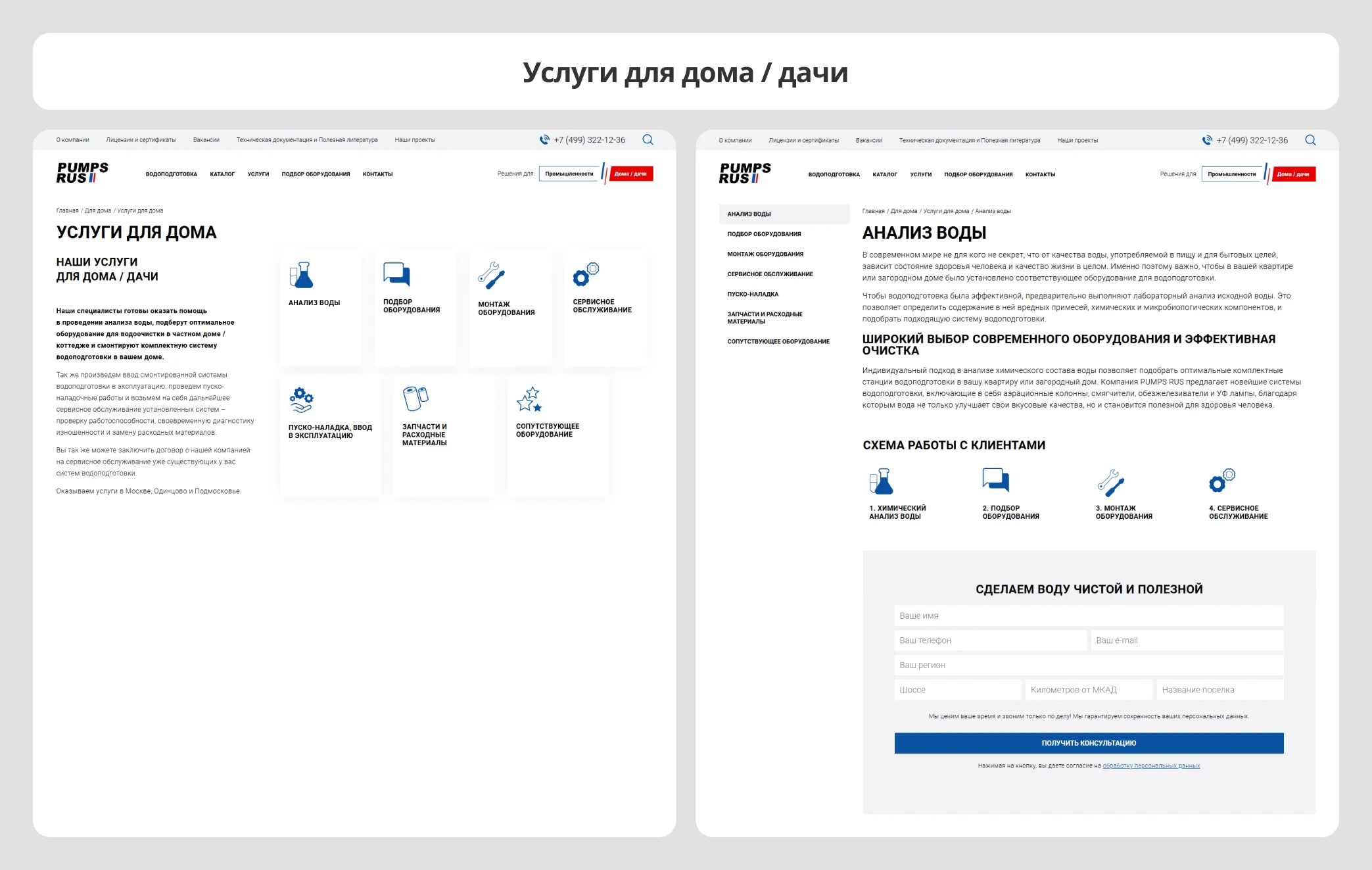
Task: Click the PUMPS RUS logo on left page
Action: [x=82, y=173]
